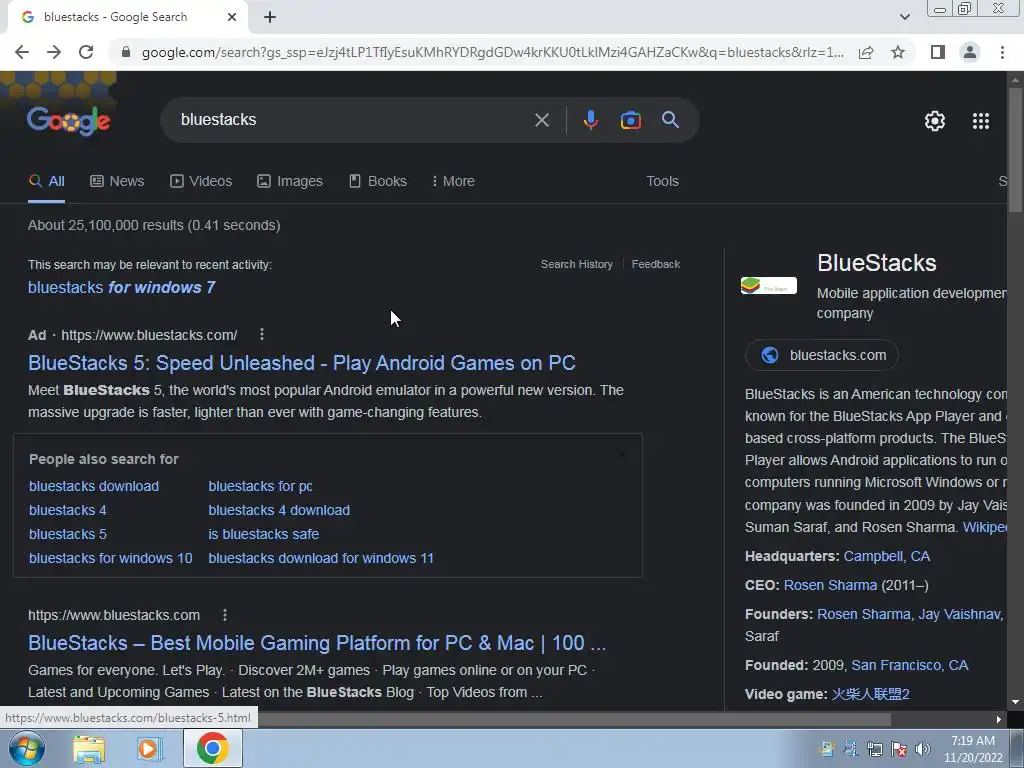Open tab search dropdown arrow
This screenshot has height=768, width=1024.
(904, 18)
